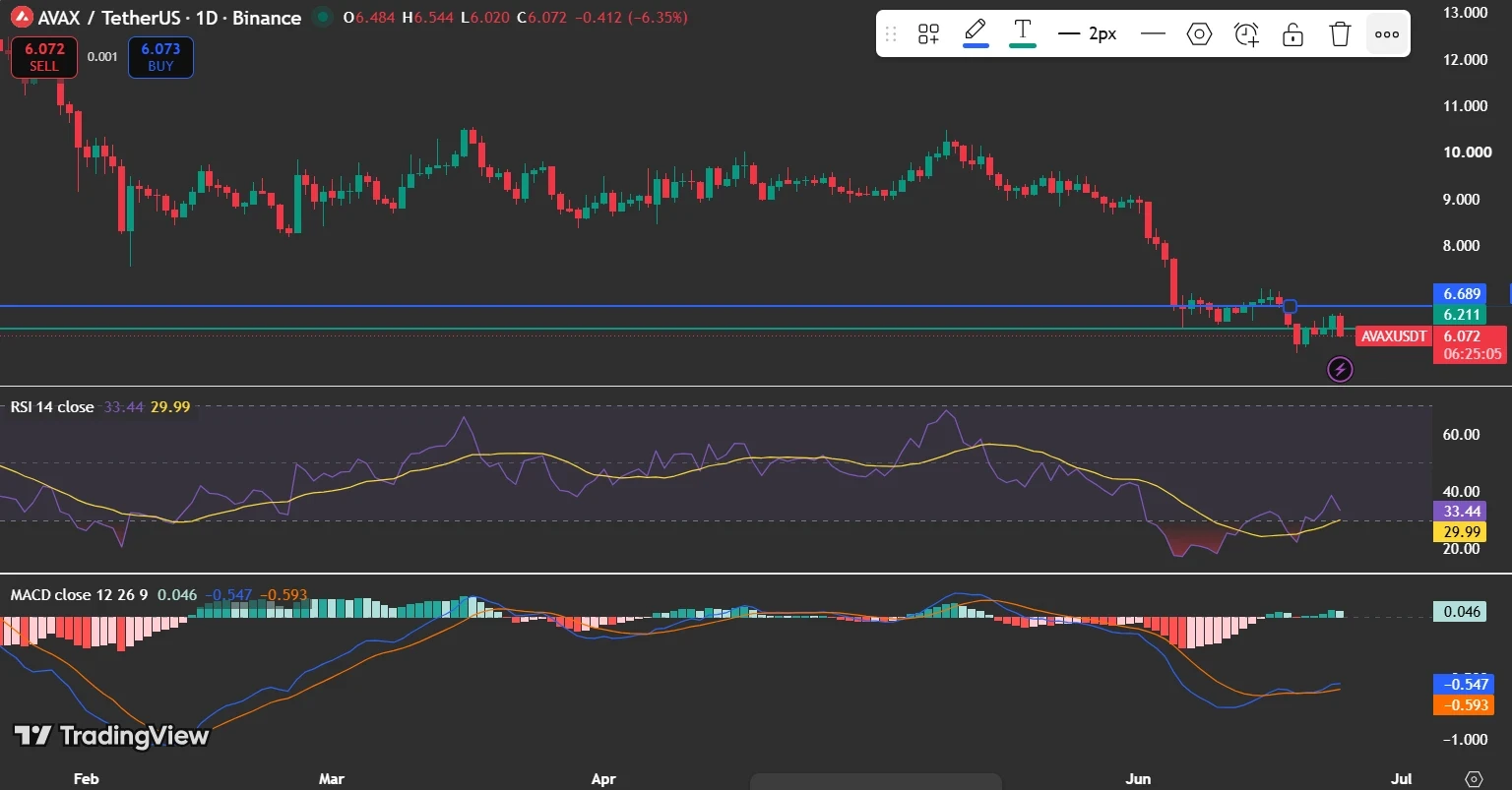Click the 06:25:05 countdown timer
The width and height of the screenshot is (1512, 790).
tap(1473, 354)
